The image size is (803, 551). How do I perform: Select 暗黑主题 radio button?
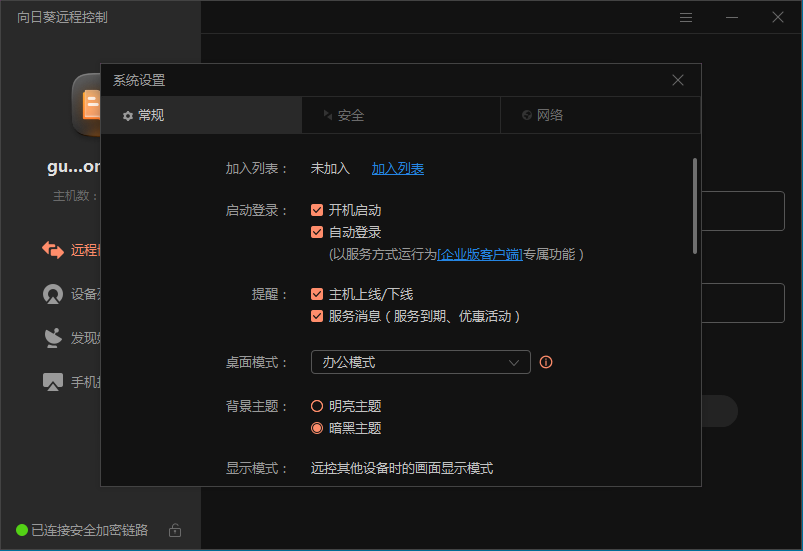317,428
